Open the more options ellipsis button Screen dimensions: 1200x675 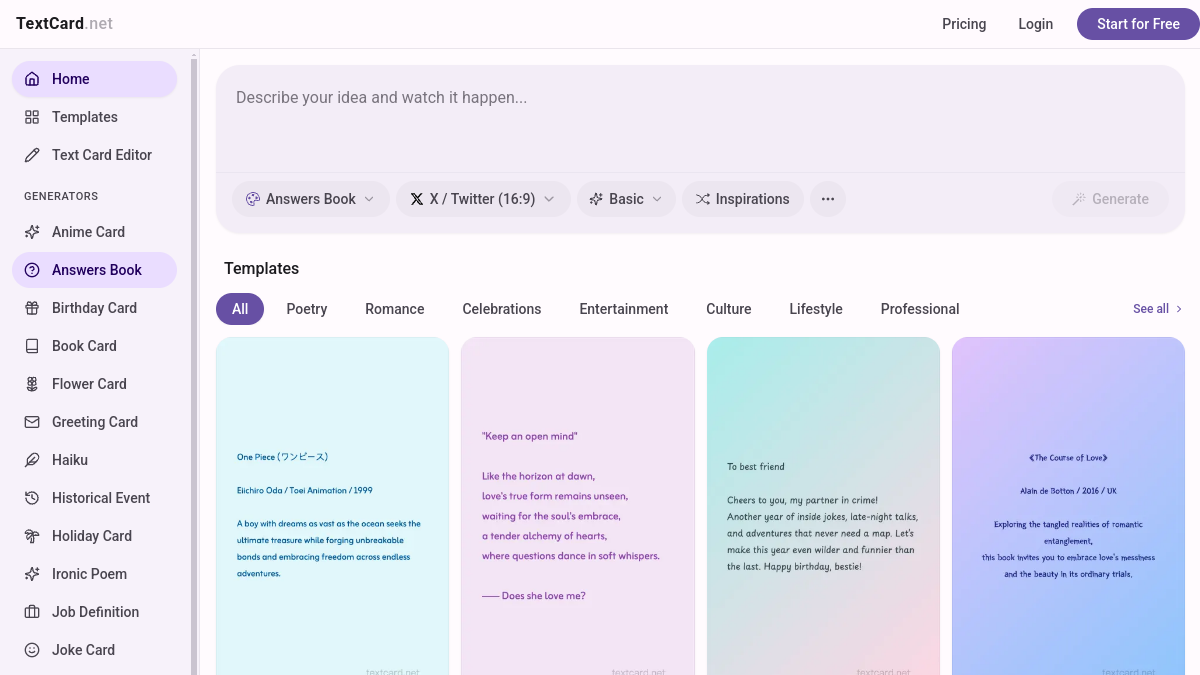pyautogui.click(x=828, y=199)
